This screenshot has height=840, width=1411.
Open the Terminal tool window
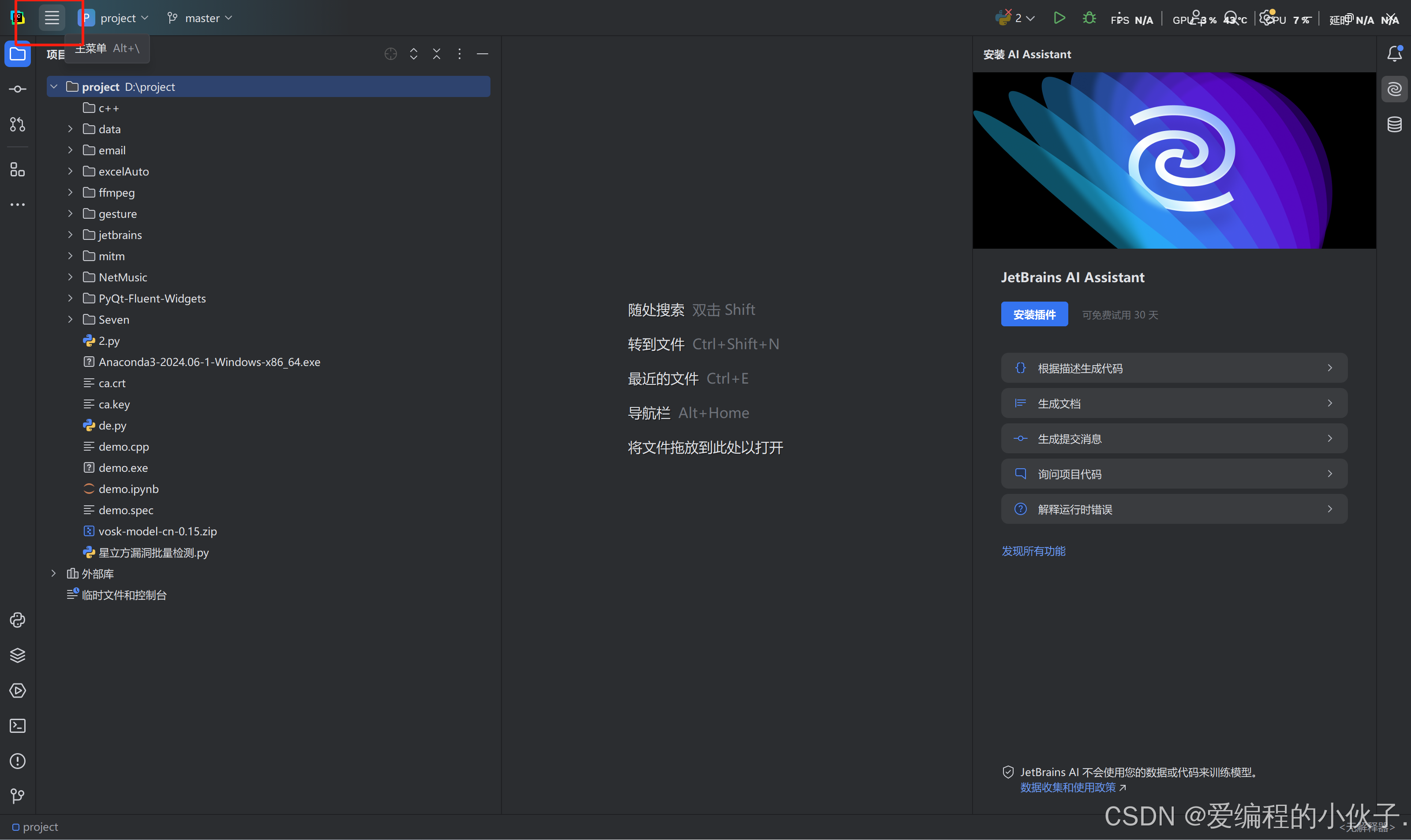coord(18,726)
